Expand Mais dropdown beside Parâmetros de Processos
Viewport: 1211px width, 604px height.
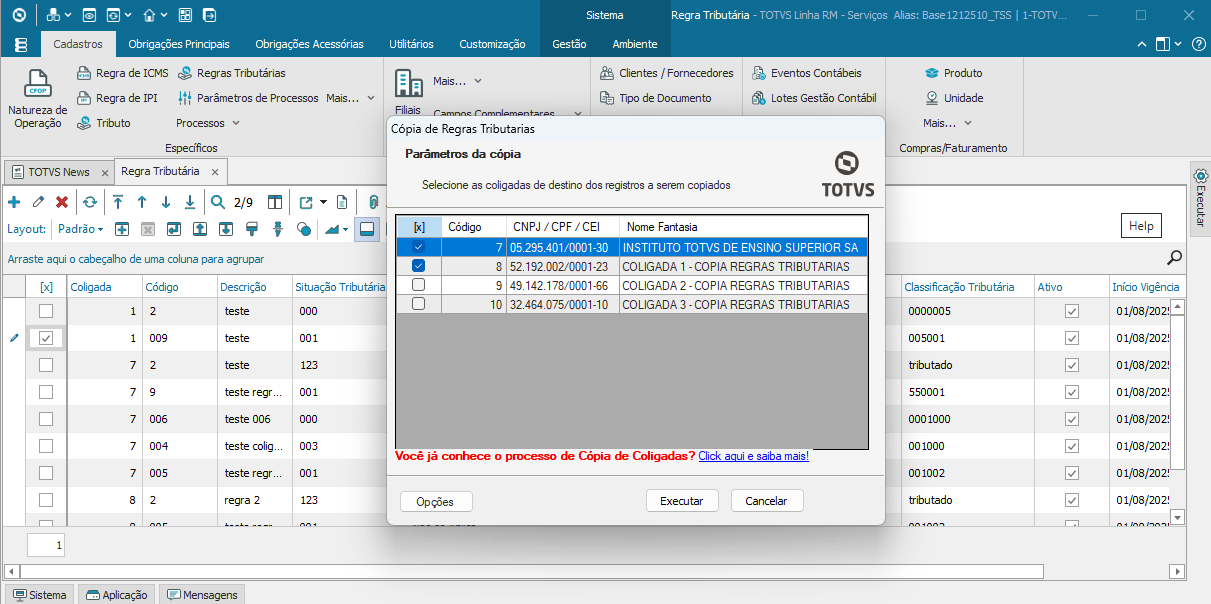tap(351, 98)
